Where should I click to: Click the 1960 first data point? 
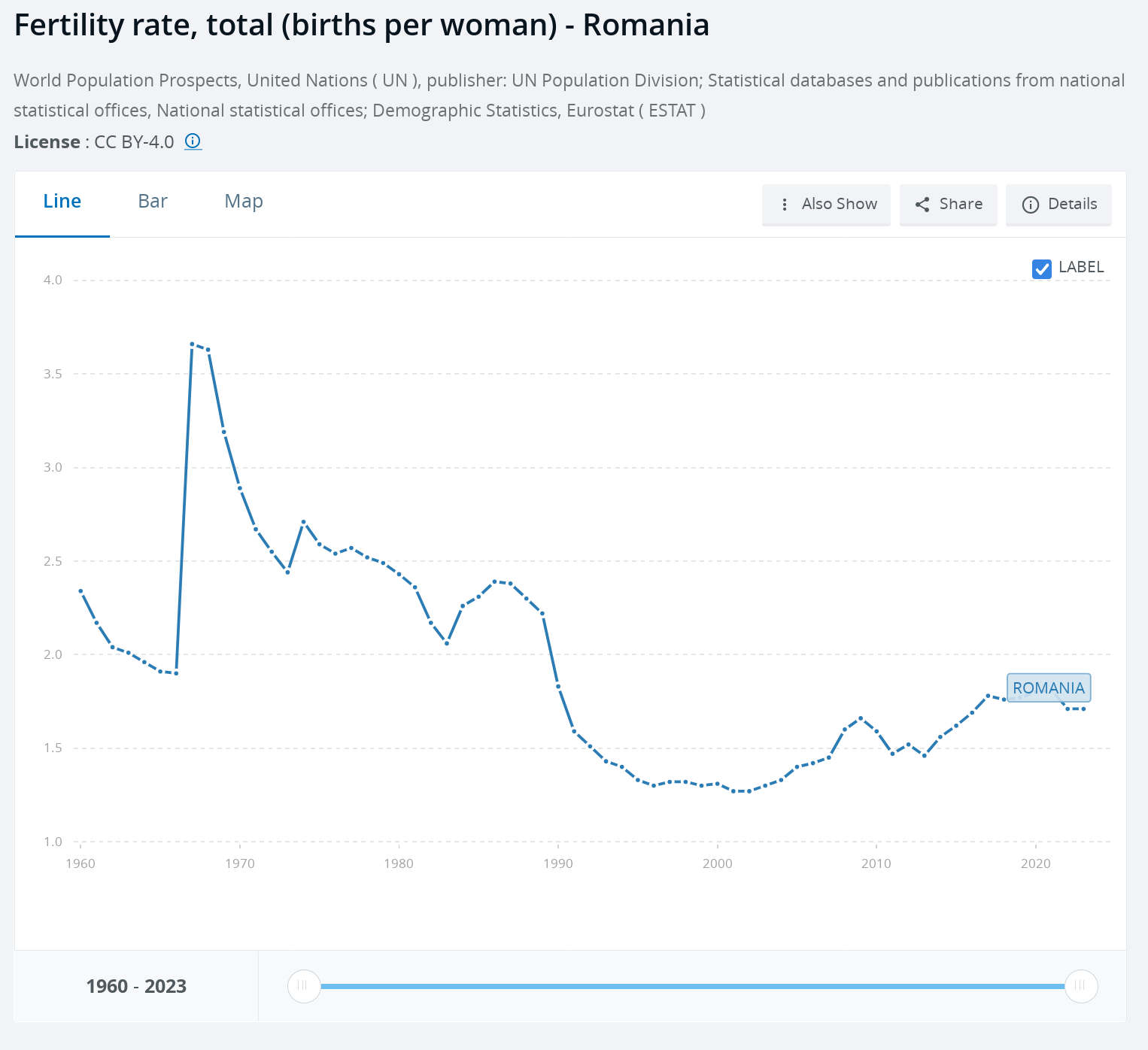(80, 591)
